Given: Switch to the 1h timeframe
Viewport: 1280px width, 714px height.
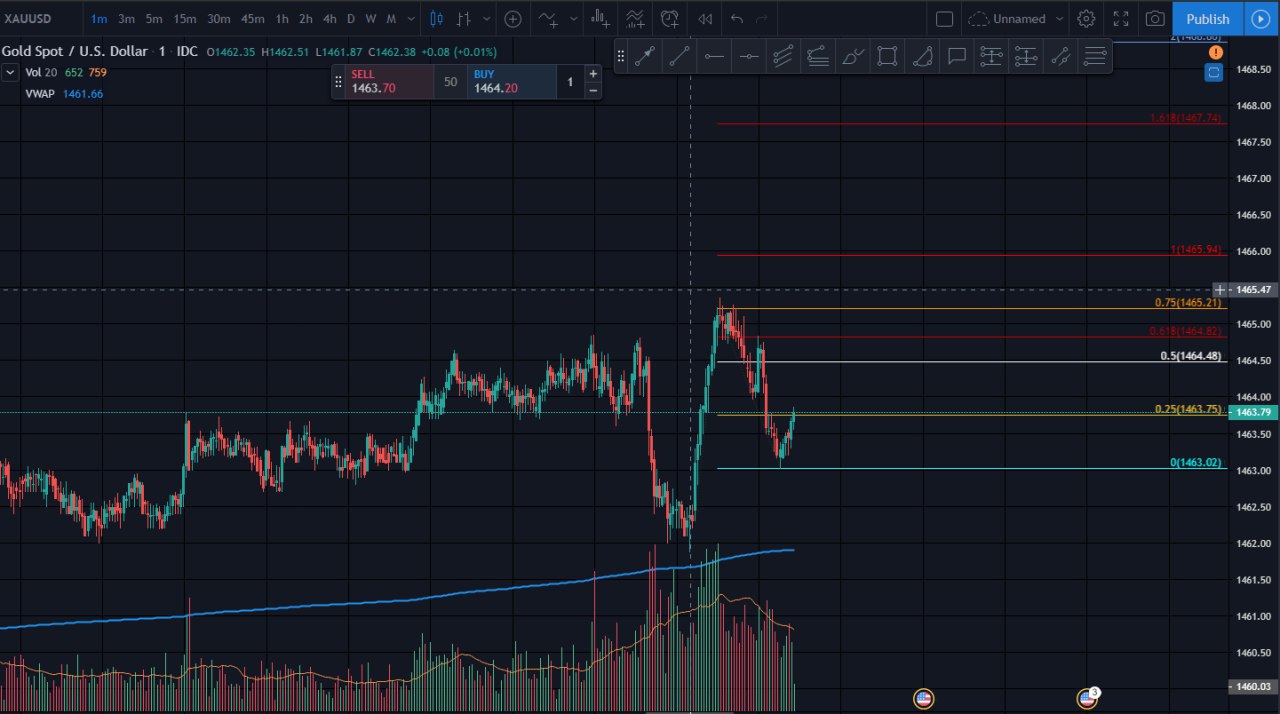Looking at the screenshot, I should pyautogui.click(x=282, y=19).
